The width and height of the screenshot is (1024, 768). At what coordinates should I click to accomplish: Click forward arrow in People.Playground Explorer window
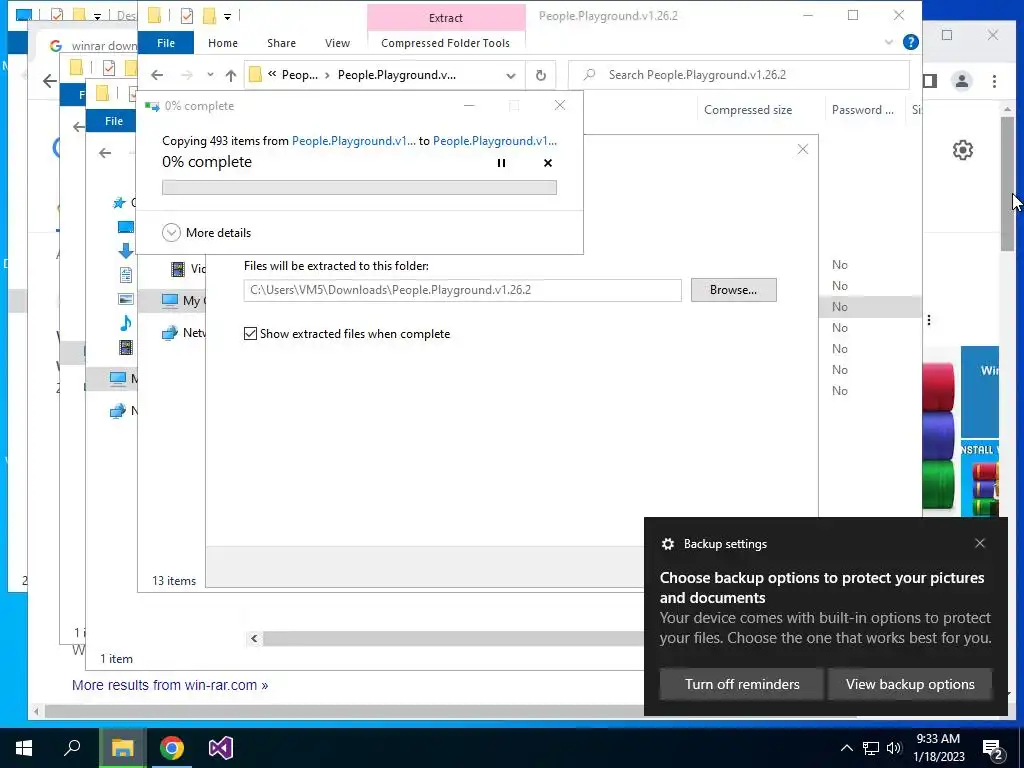coord(187,75)
